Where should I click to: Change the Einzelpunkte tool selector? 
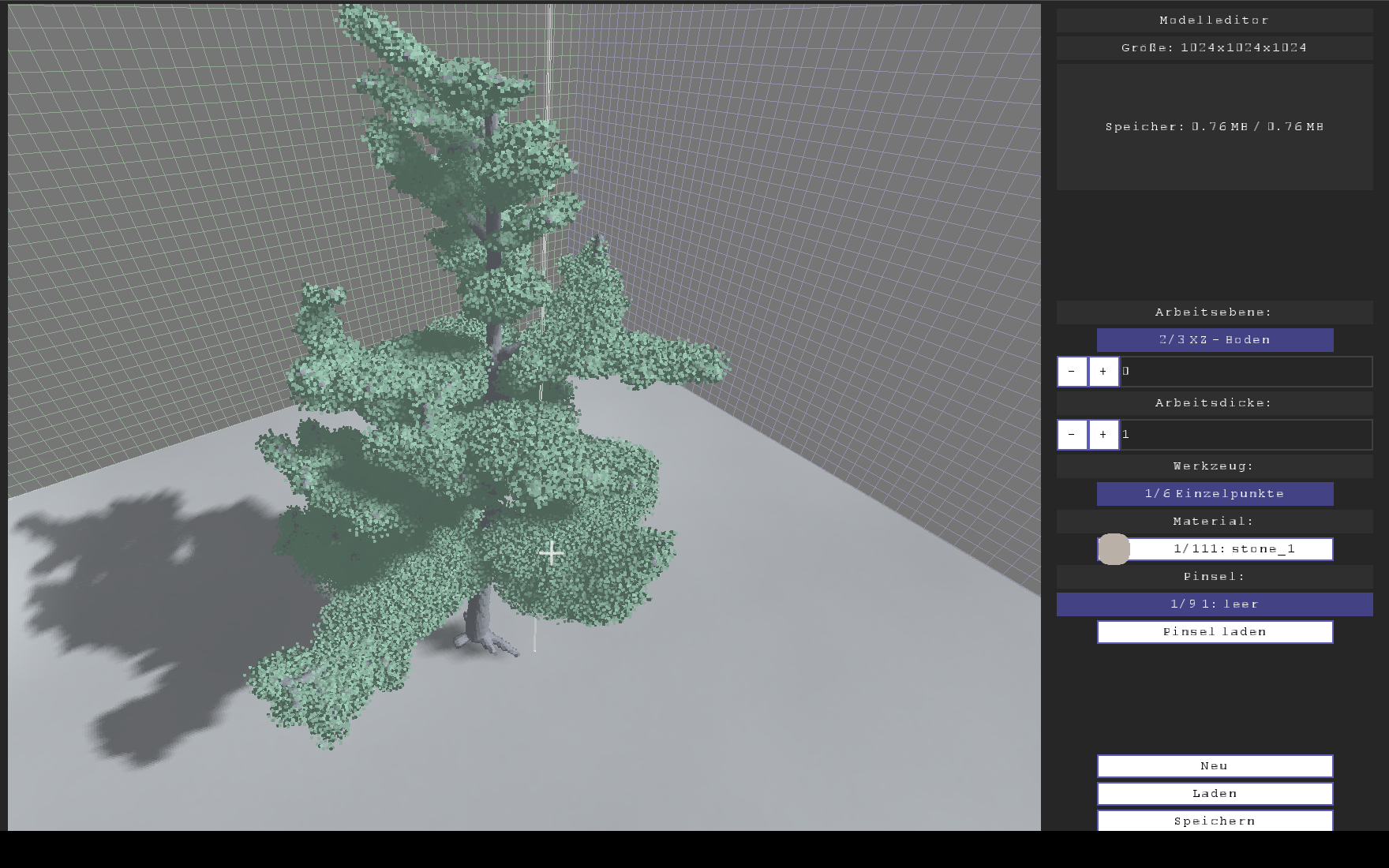coord(1215,494)
